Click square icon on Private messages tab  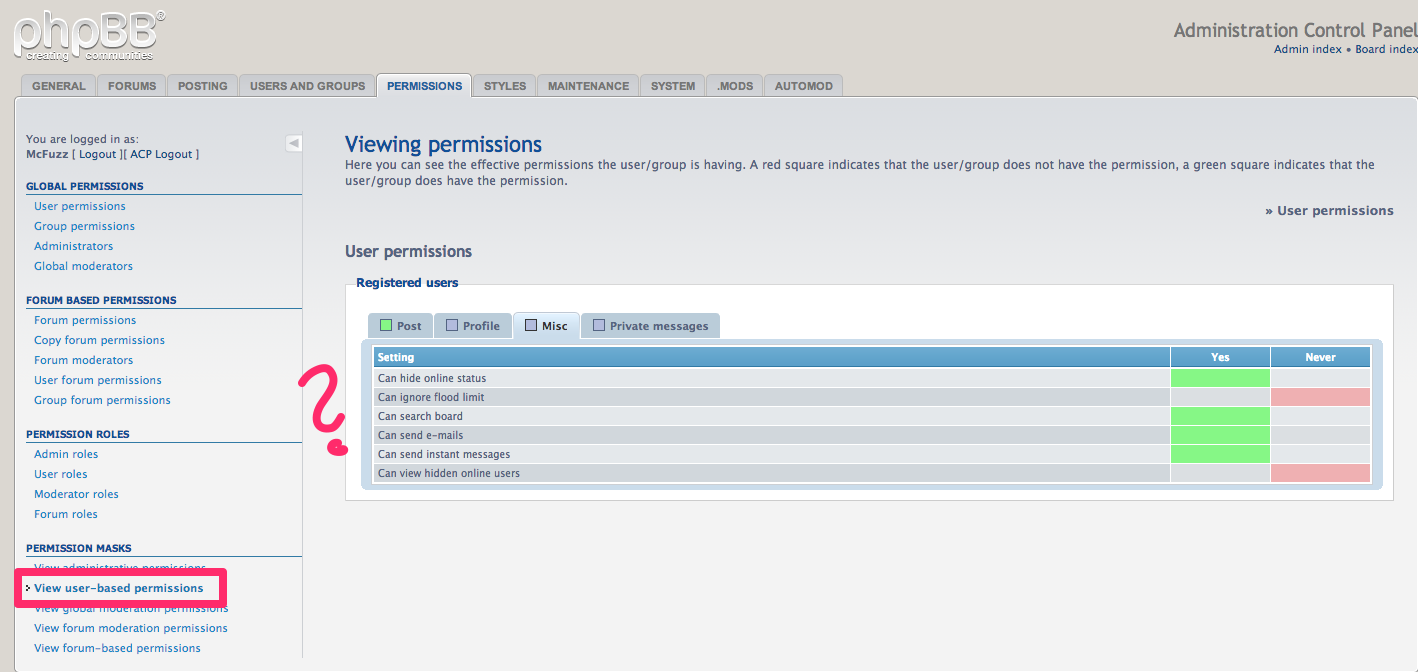[599, 325]
